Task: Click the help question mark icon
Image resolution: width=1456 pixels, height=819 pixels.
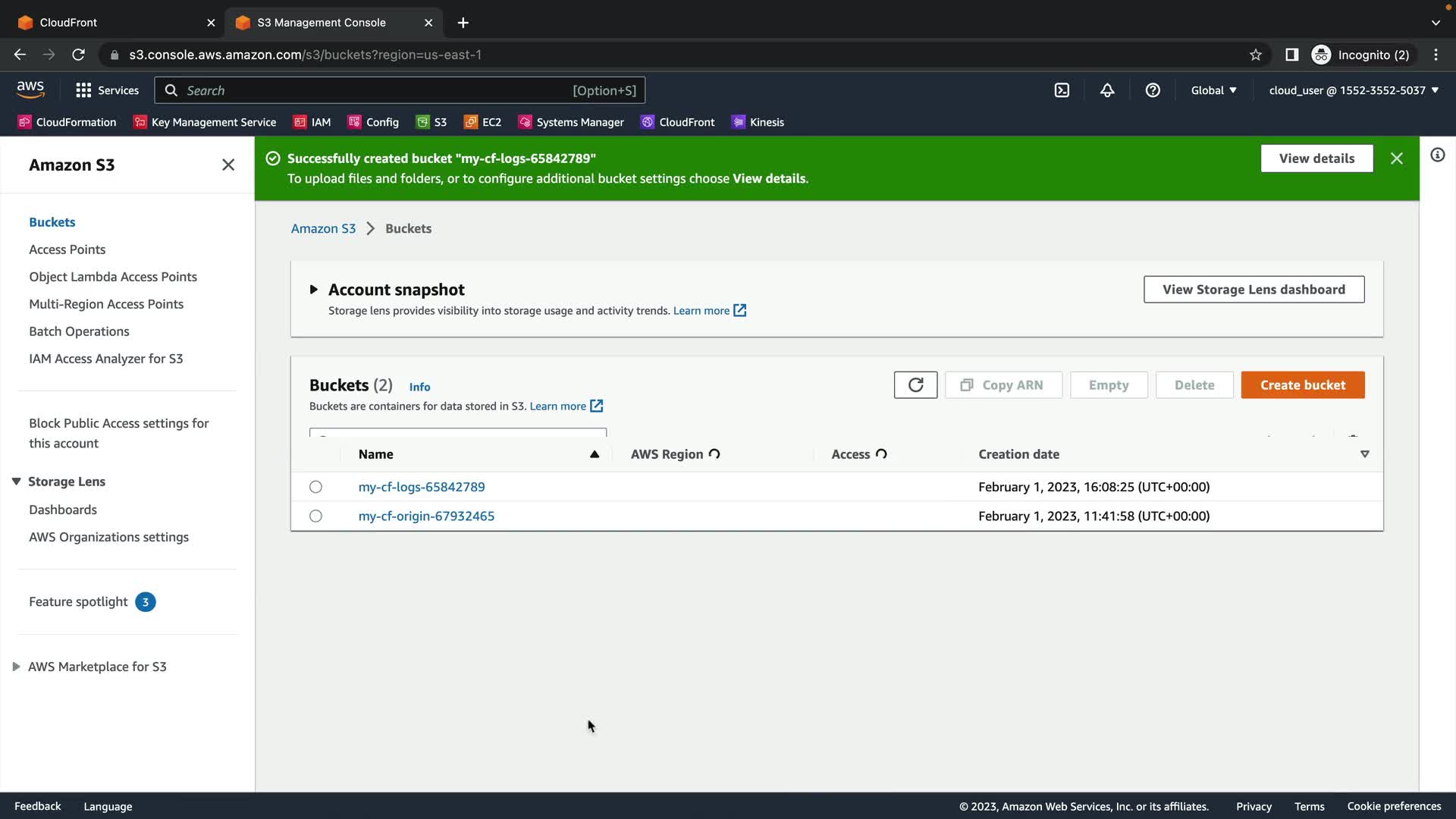Action: tap(1153, 90)
